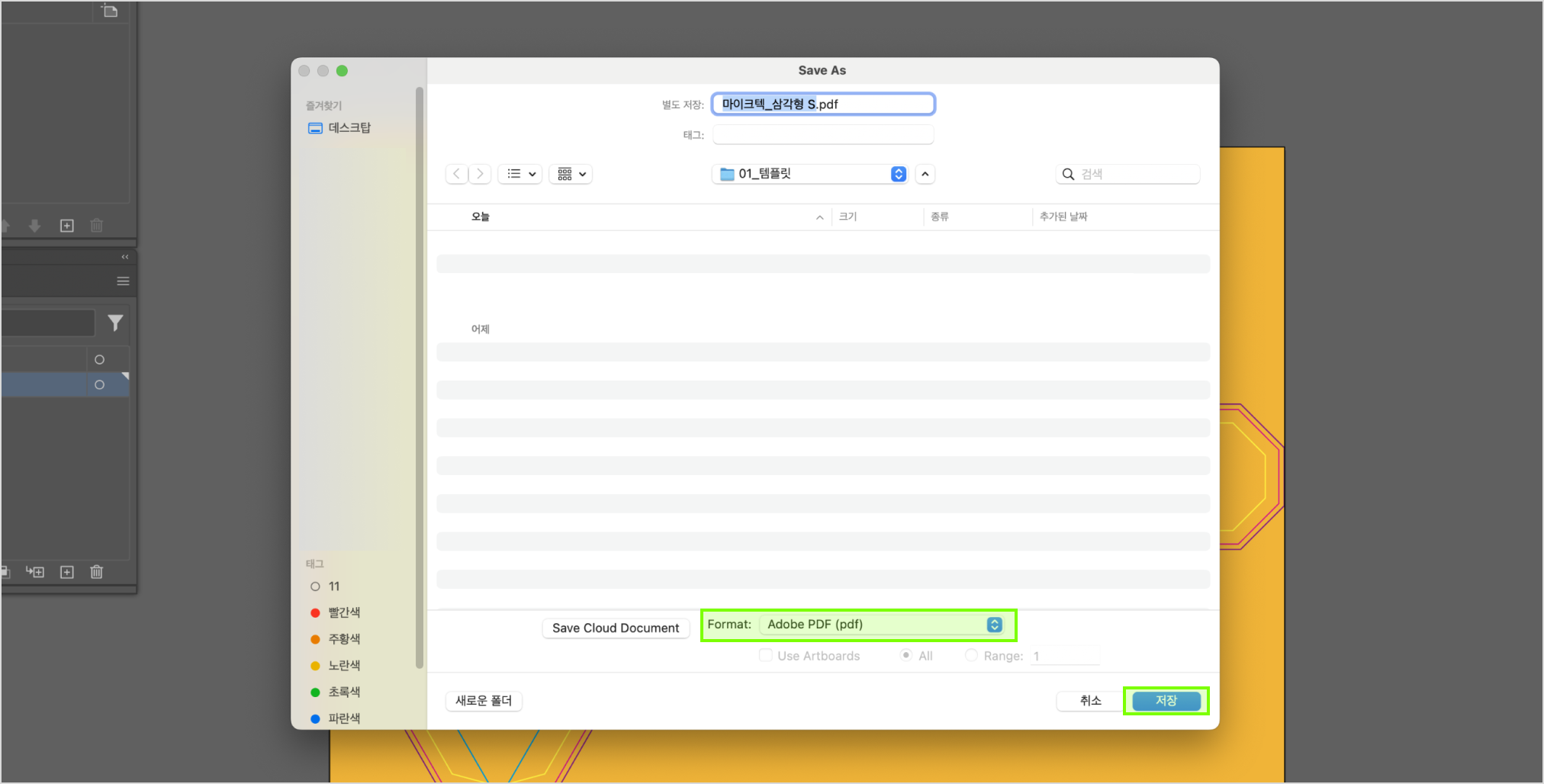
Task: Click the Save Cloud Document button
Action: click(616, 628)
